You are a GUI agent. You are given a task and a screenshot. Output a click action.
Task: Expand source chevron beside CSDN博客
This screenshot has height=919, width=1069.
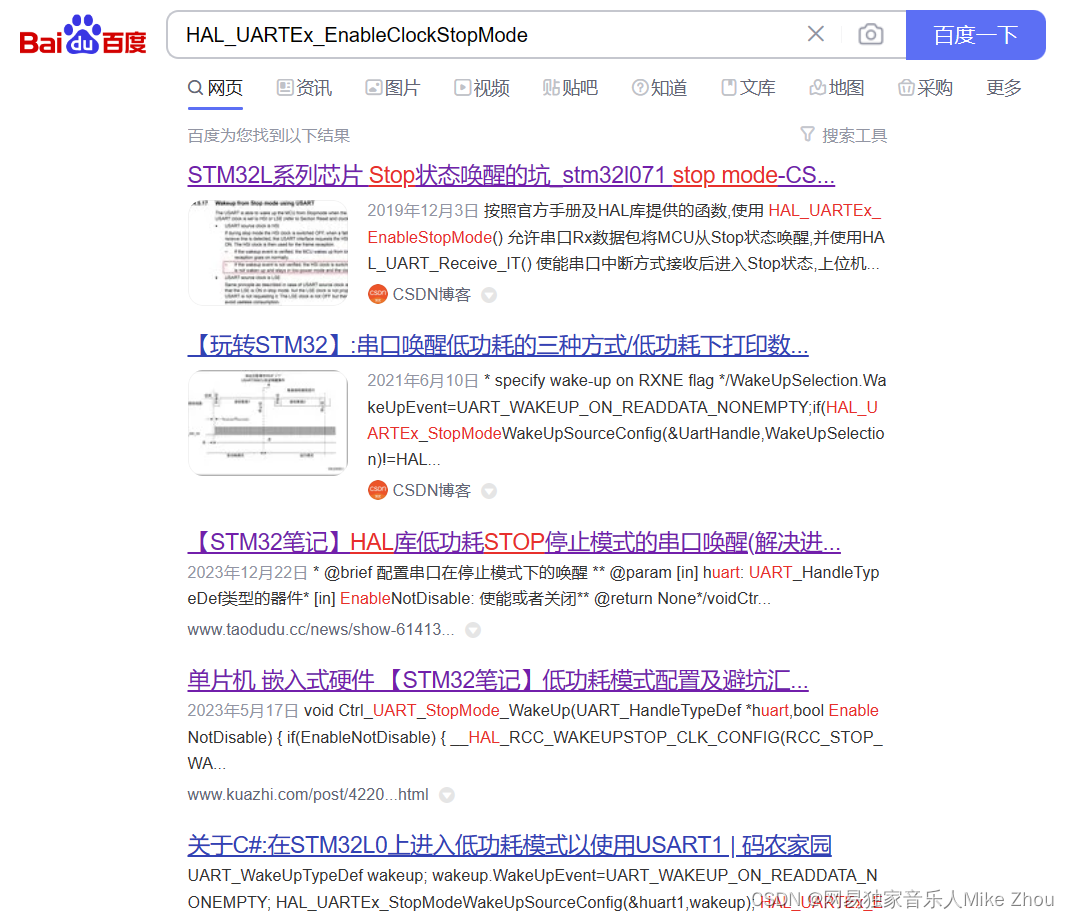coord(488,294)
